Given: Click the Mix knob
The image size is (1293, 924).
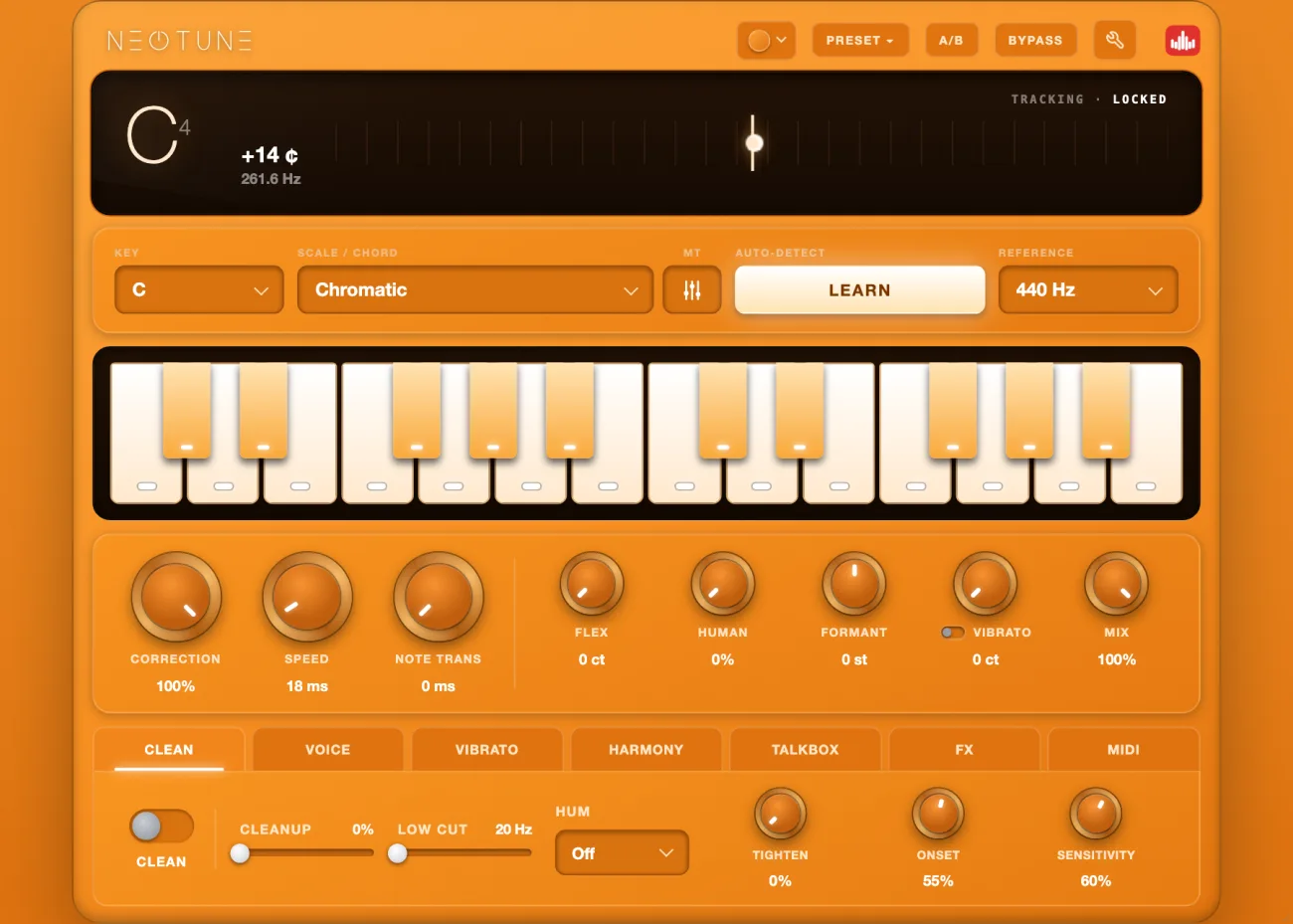Looking at the screenshot, I should coord(1117,584).
